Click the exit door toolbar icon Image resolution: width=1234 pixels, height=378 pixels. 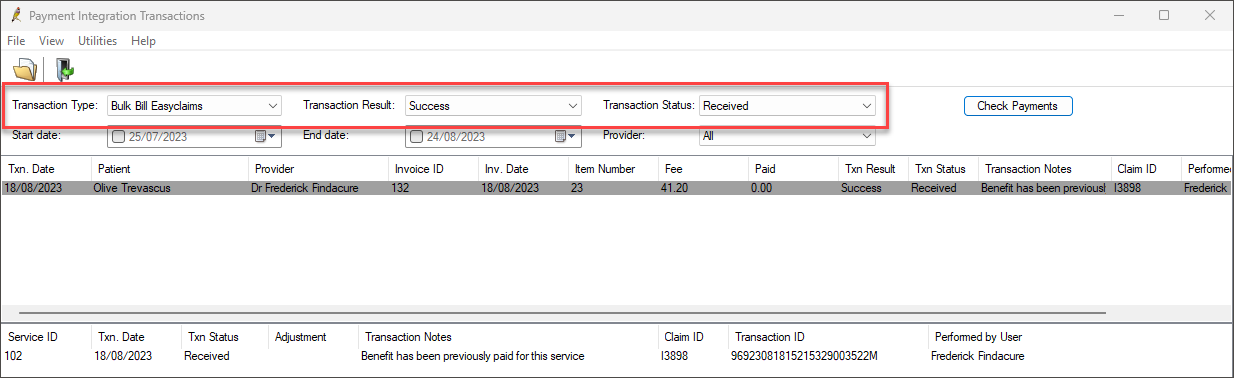(x=65, y=69)
